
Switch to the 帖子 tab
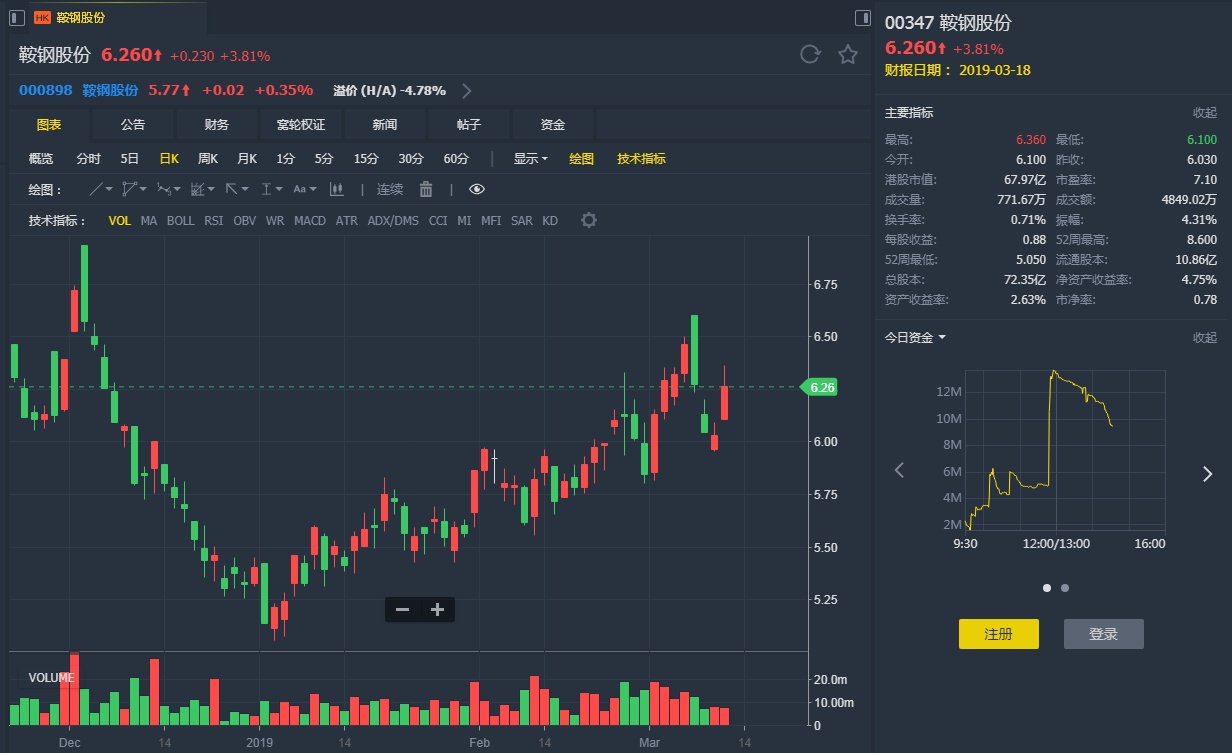click(469, 125)
